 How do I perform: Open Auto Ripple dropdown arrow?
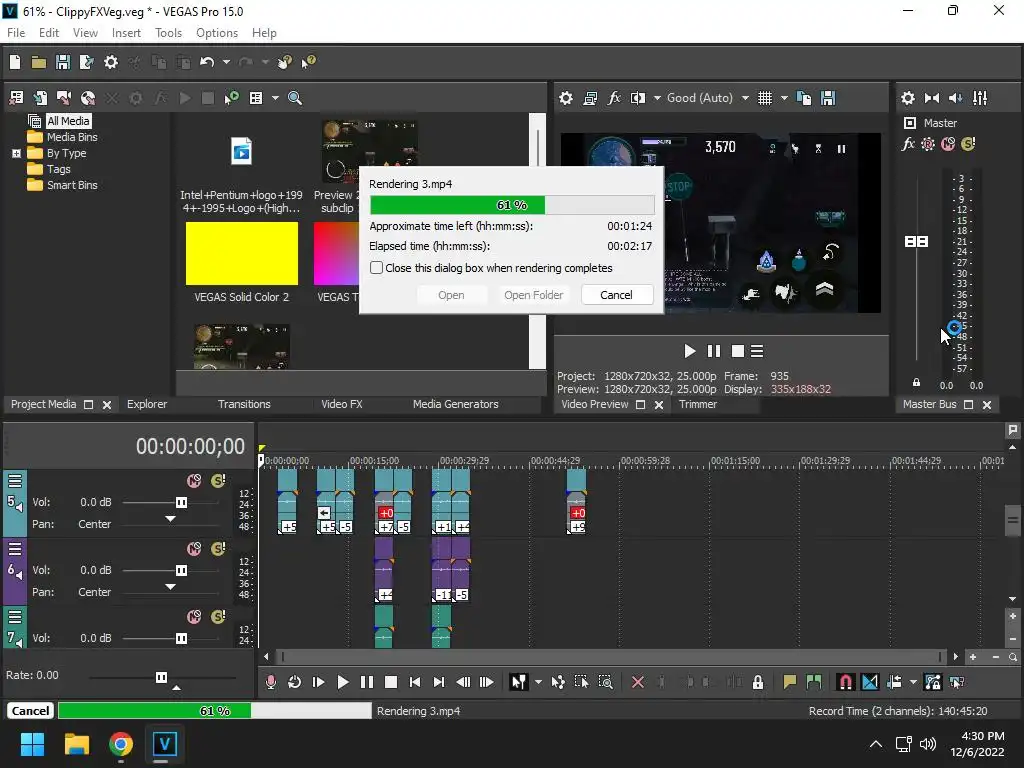913,682
